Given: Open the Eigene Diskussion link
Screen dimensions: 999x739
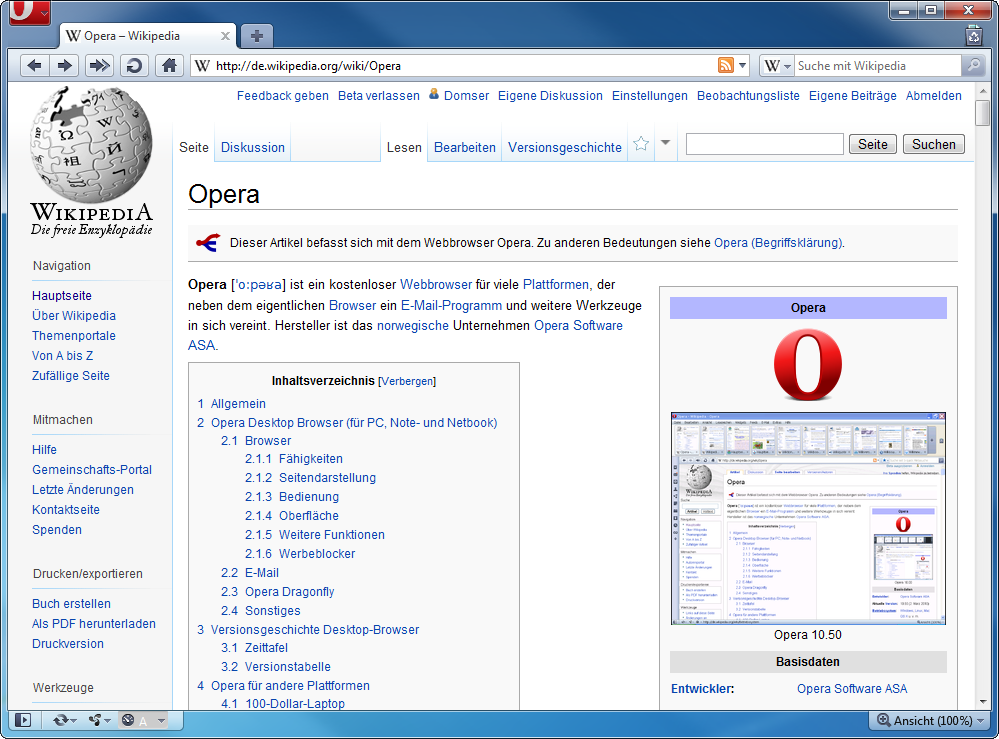Looking at the screenshot, I should (550, 96).
